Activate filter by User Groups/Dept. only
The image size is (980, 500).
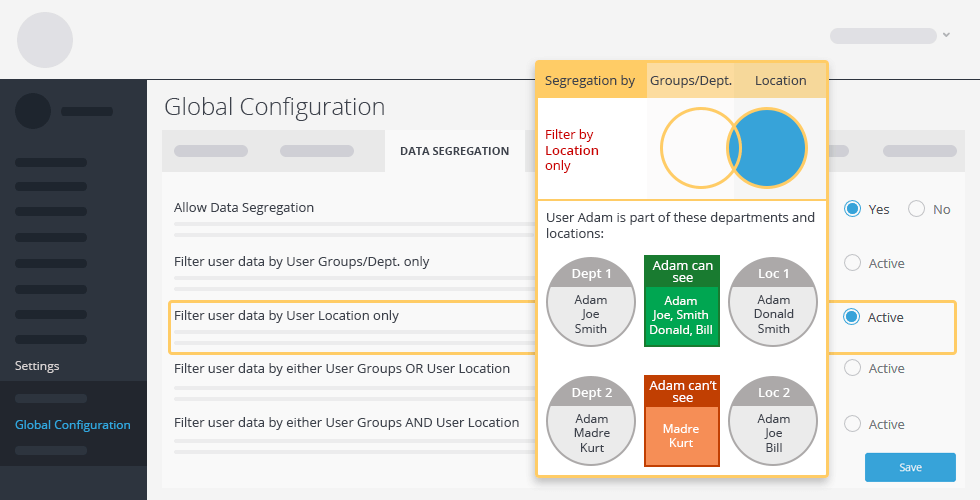pyautogui.click(x=852, y=263)
